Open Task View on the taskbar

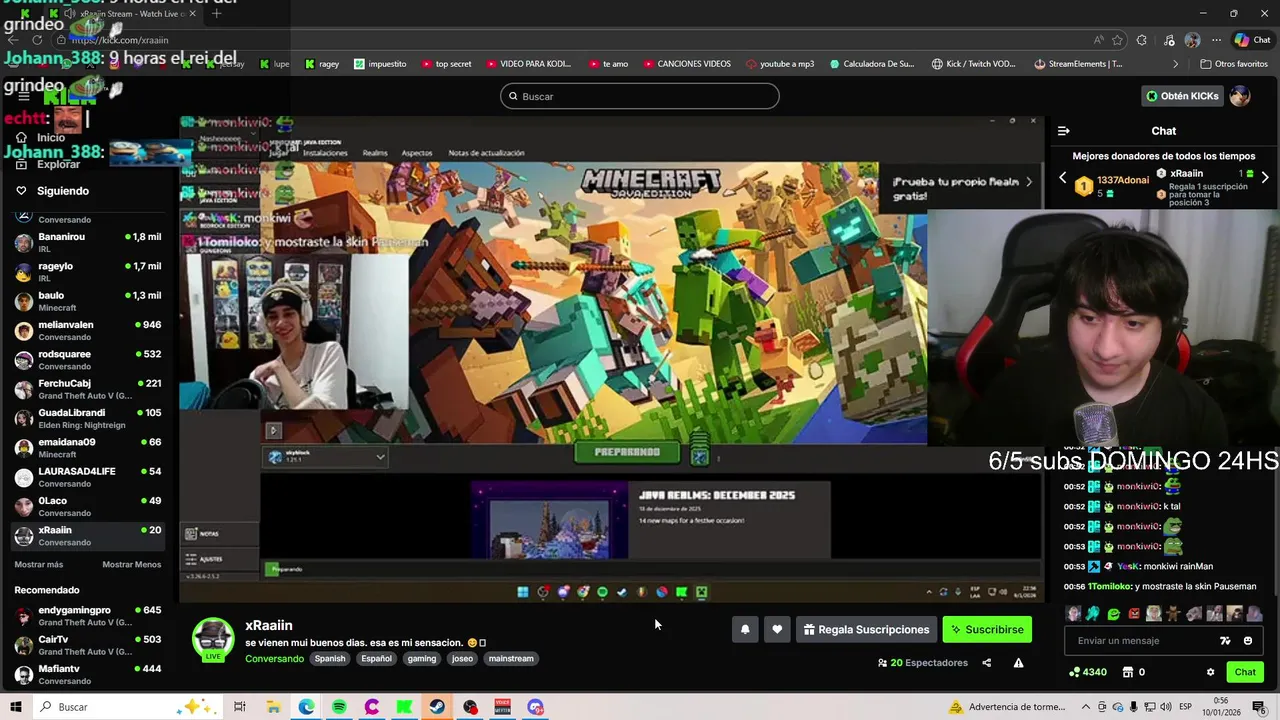click(240, 707)
